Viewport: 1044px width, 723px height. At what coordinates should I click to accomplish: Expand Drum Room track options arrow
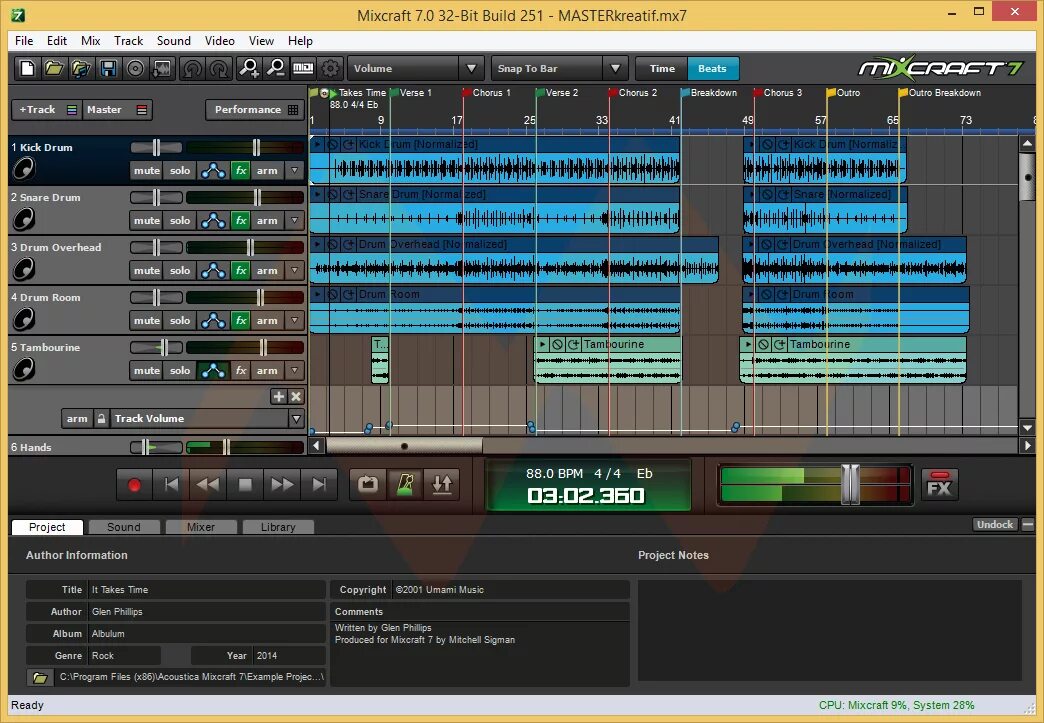(294, 320)
